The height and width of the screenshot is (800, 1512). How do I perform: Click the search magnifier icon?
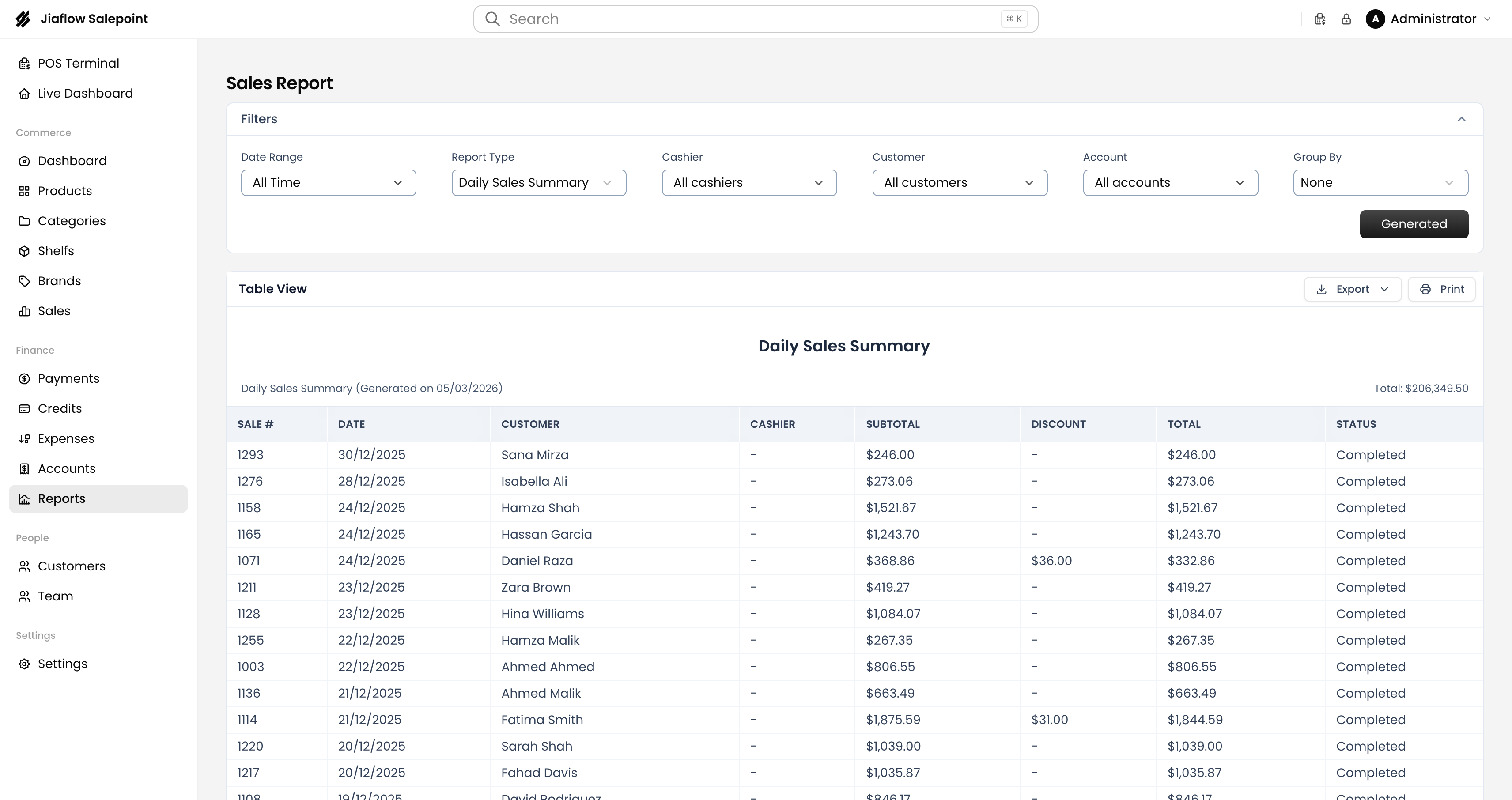pos(492,19)
